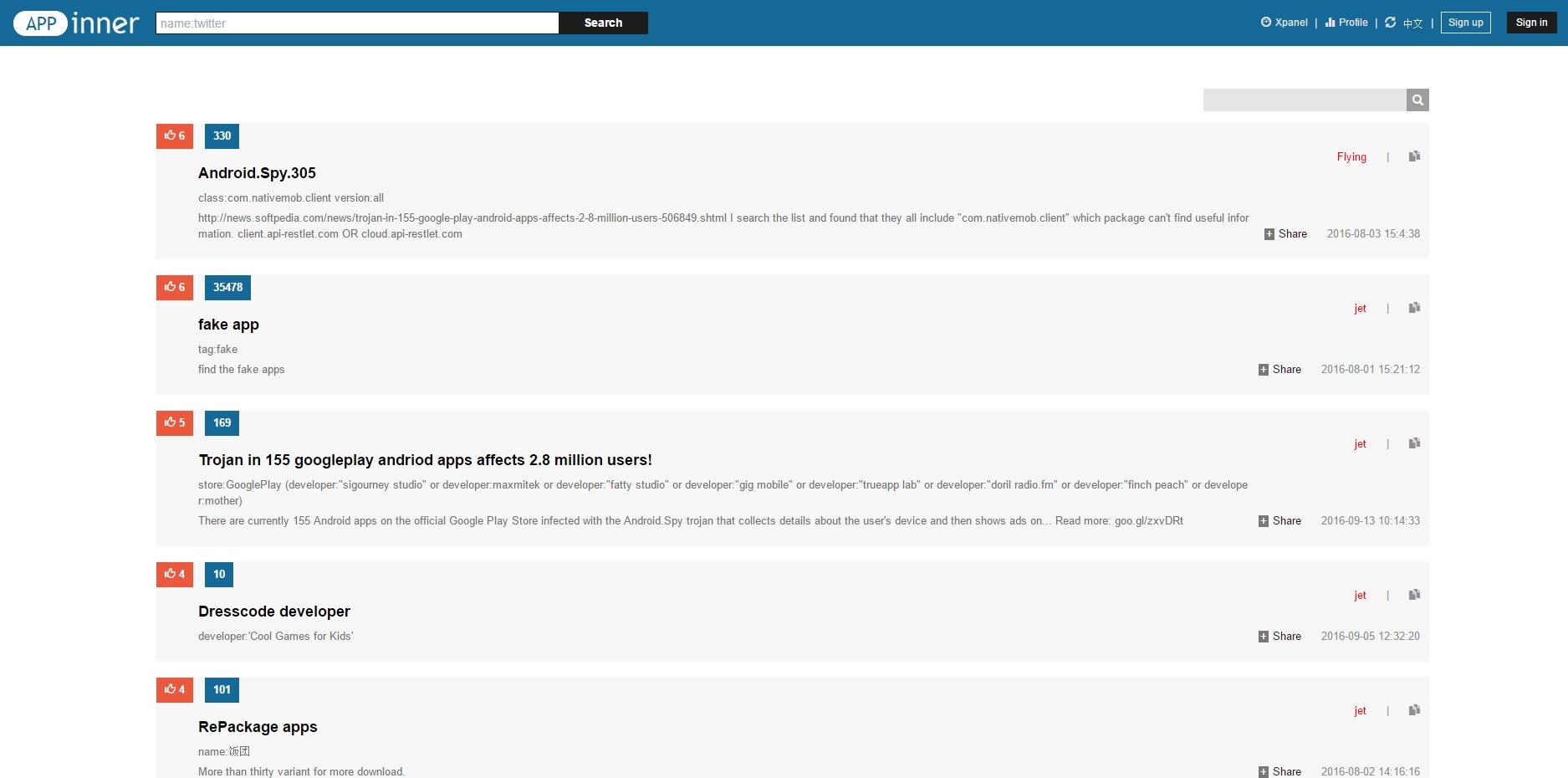Screen dimensions: 1568x778
Task: Open the Trojan in 155 googleplay title
Action: (425, 460)
